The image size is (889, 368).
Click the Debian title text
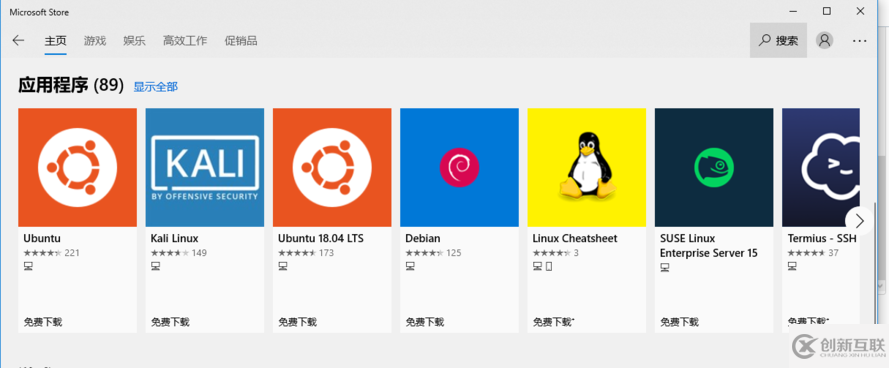point(423,238)
